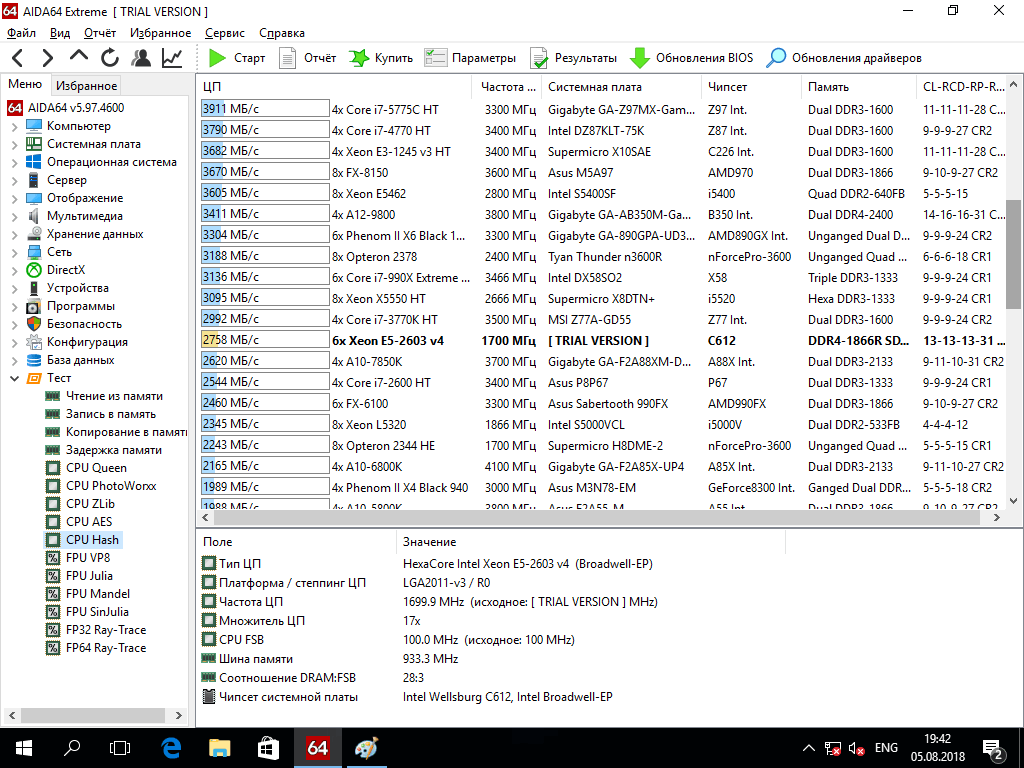The image size is (1024, 768).
Task: Expand the Системная плата tree node
Action: 14,144
